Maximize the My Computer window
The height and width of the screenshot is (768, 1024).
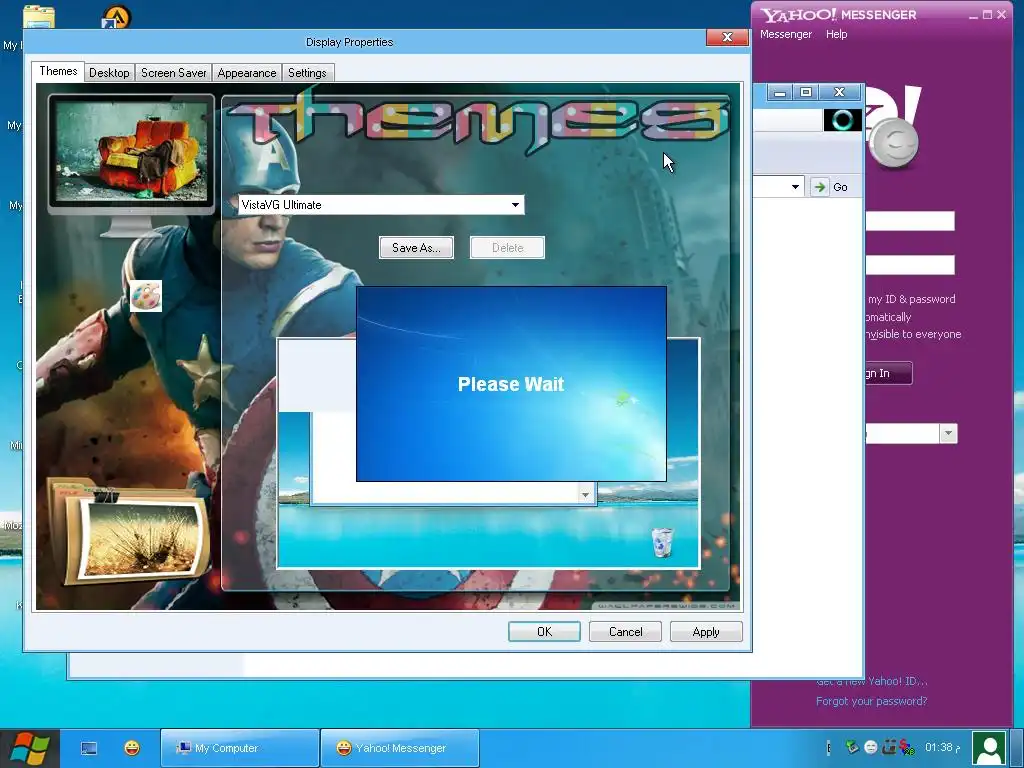click(x=806, y=92)
